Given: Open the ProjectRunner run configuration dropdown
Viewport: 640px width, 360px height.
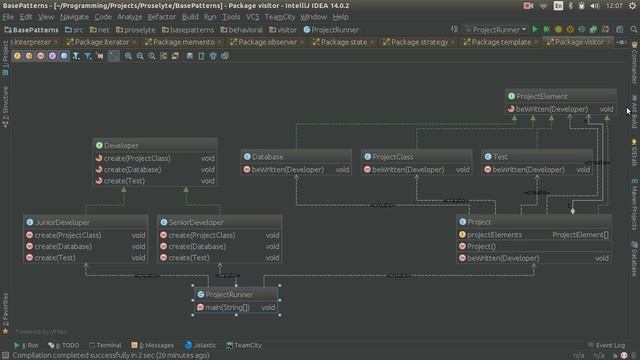Looking at the screenshot, I should click(x=496, y=29).
